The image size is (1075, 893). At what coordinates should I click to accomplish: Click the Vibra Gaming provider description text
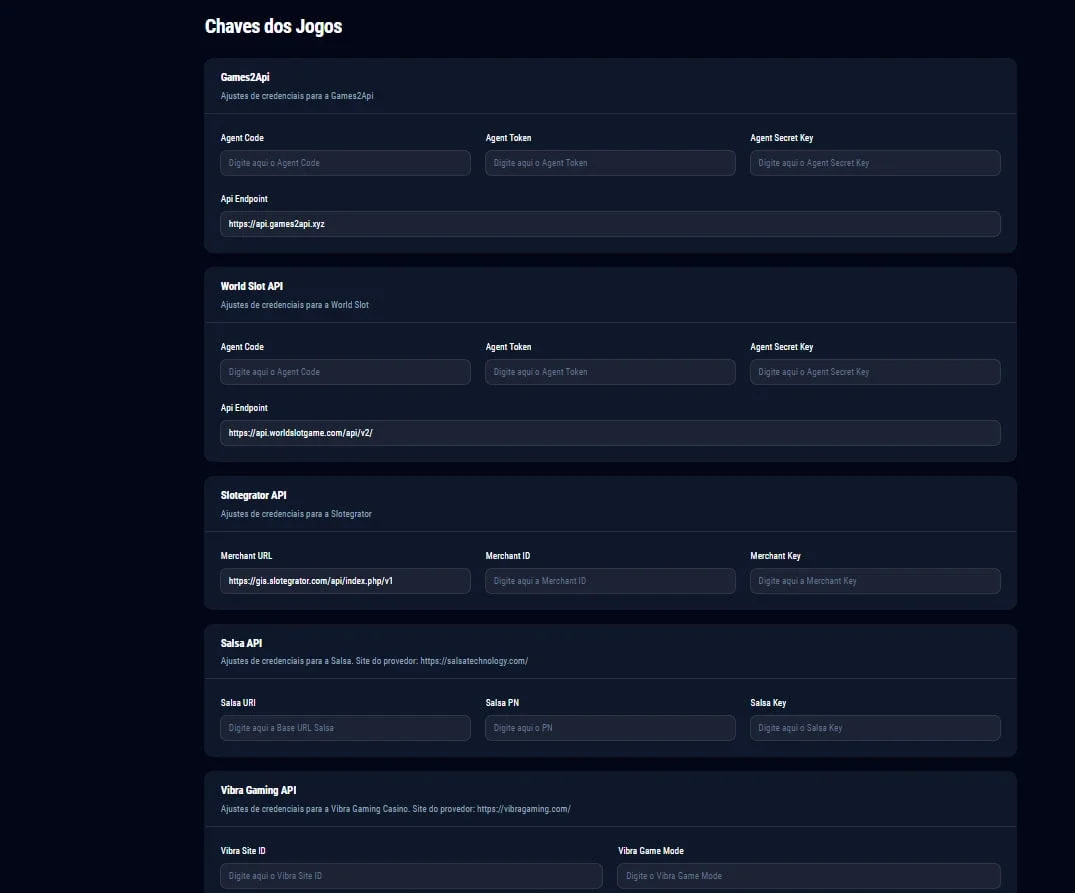pos(396,809)
